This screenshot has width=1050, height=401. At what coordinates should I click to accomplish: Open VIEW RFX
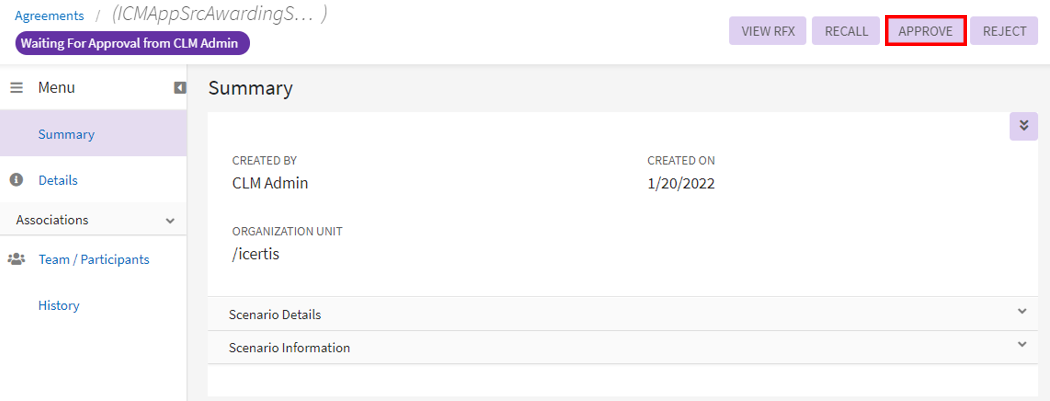768,31
